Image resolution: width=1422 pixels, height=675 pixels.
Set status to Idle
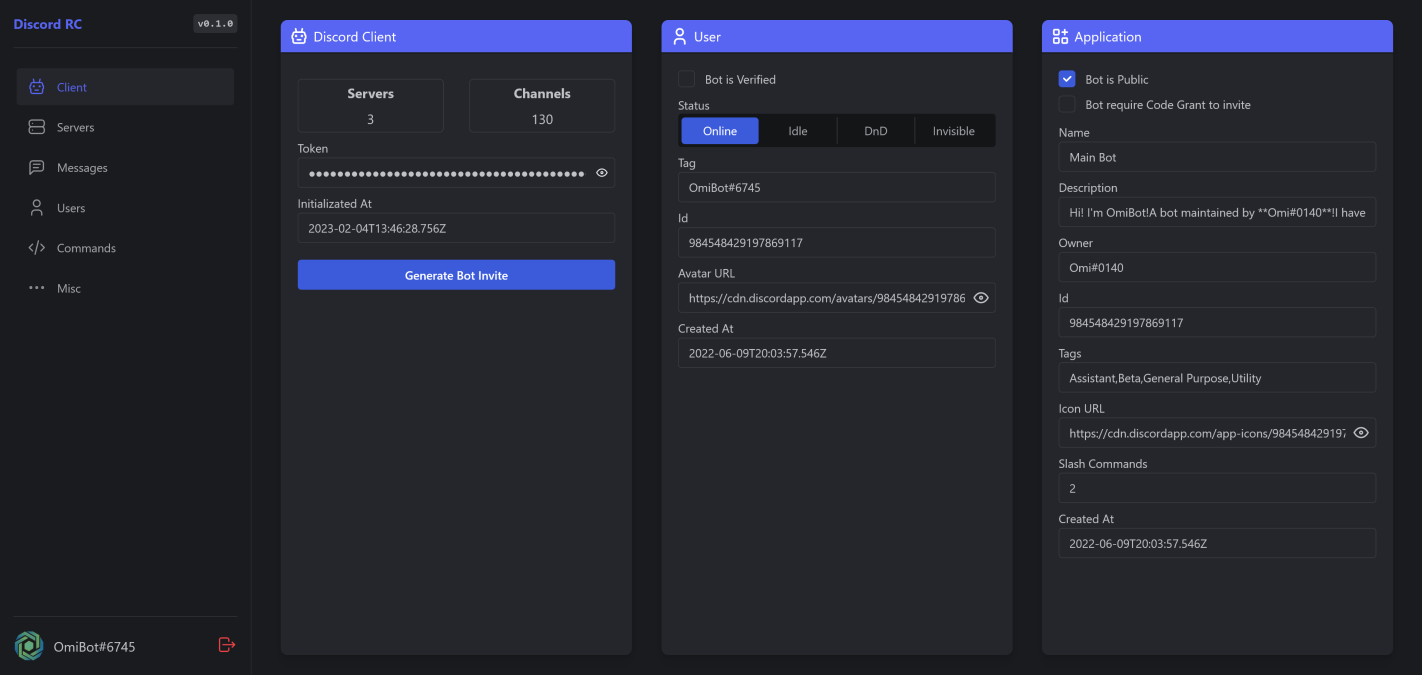[797, 131]
